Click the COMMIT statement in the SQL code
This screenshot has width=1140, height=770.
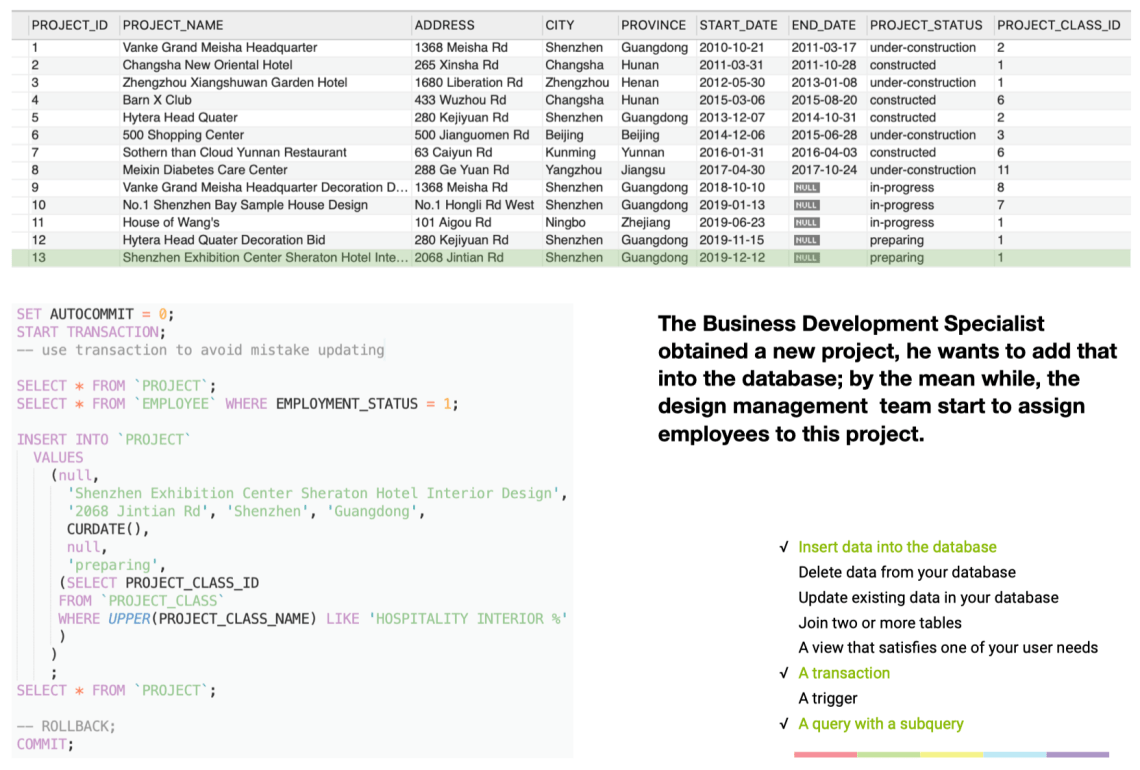[44, 744]
